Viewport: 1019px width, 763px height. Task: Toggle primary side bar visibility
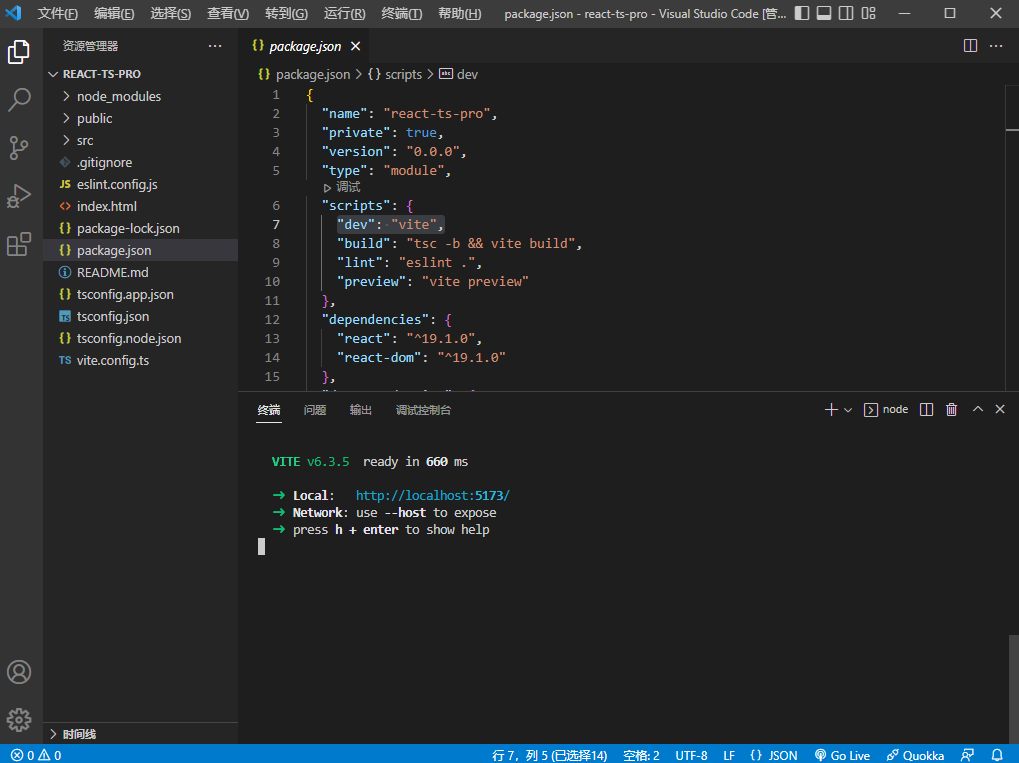[802, 13]
